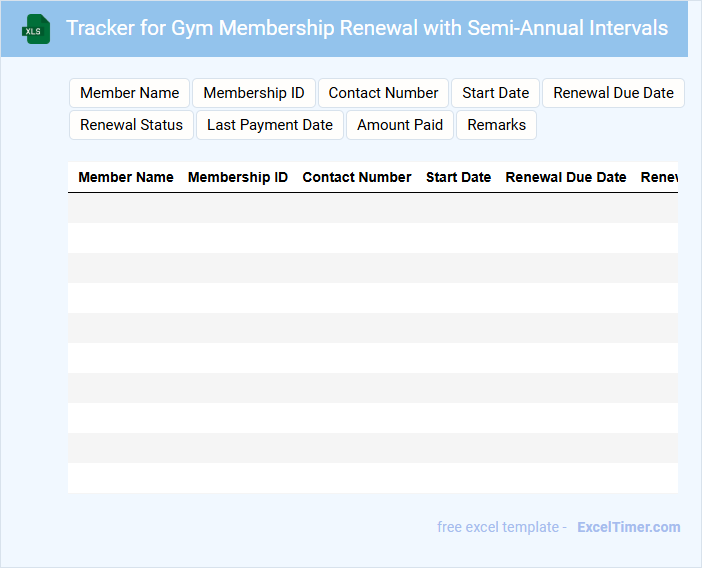Select the Contact Number column header

357,177
